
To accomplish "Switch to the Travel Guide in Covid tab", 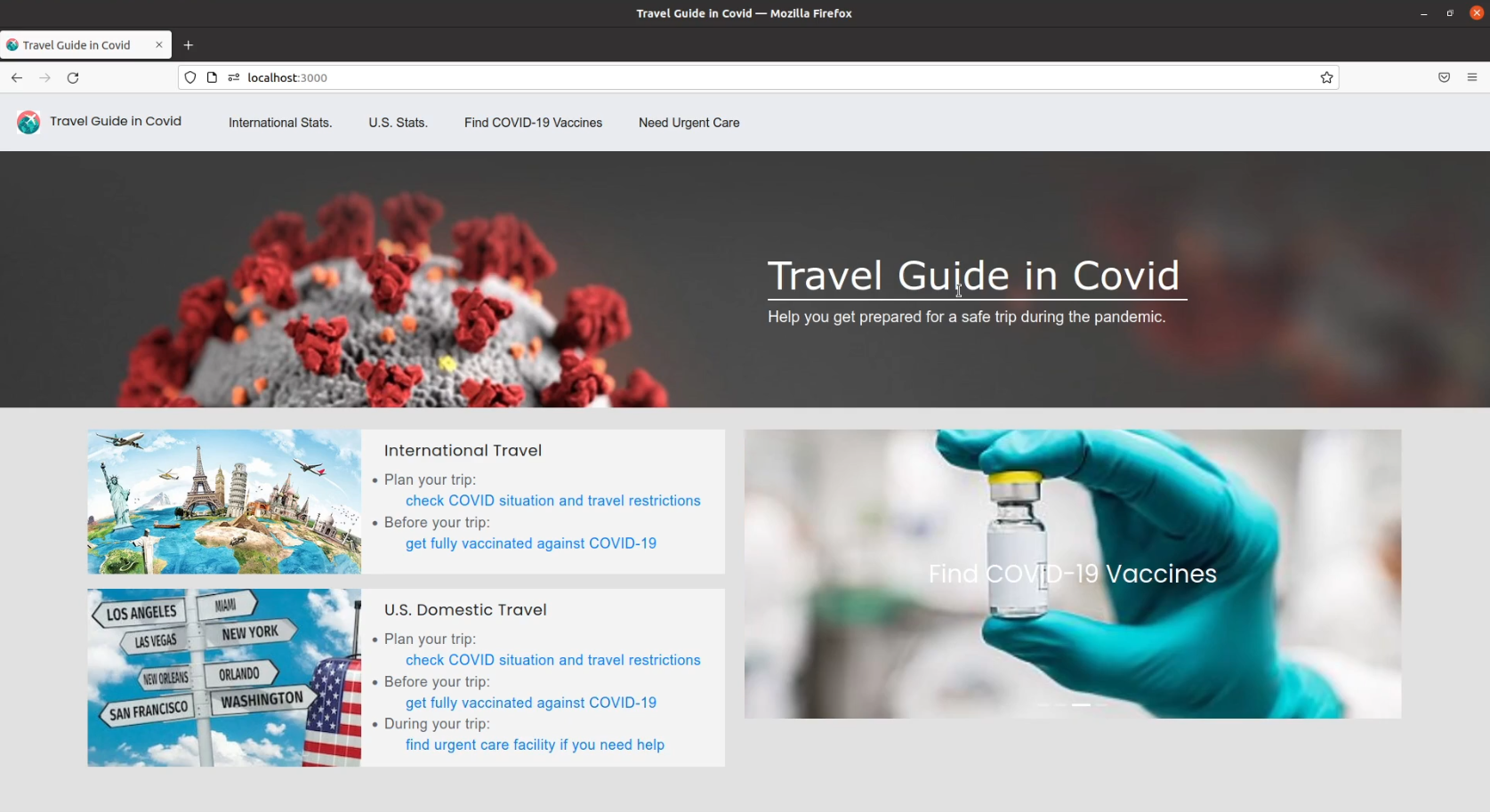I will [80, 44].
